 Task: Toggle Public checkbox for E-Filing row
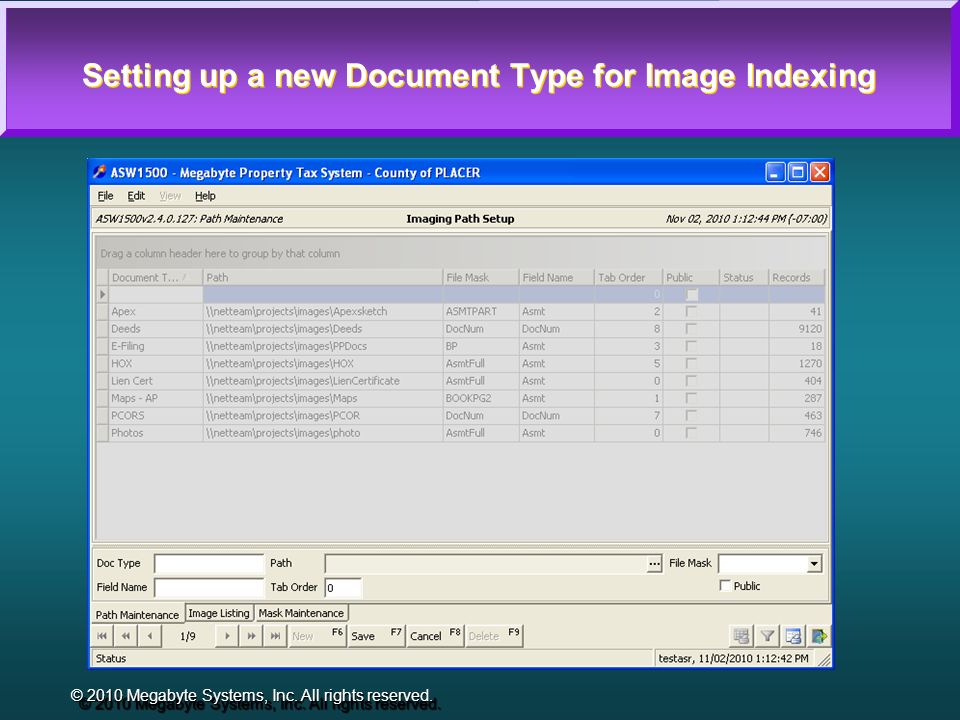(x=691, y=346)
